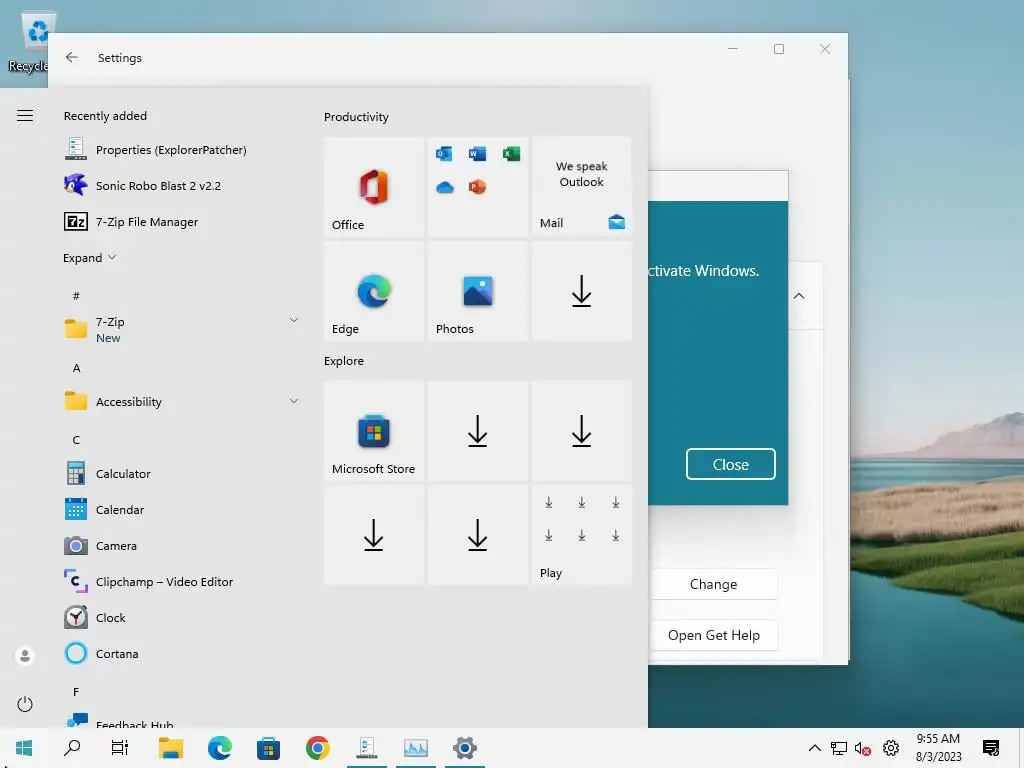The height and width of the screenshot is (768, 1024).
Task: Open Task View from the taskbar
Action: [120, 748]
